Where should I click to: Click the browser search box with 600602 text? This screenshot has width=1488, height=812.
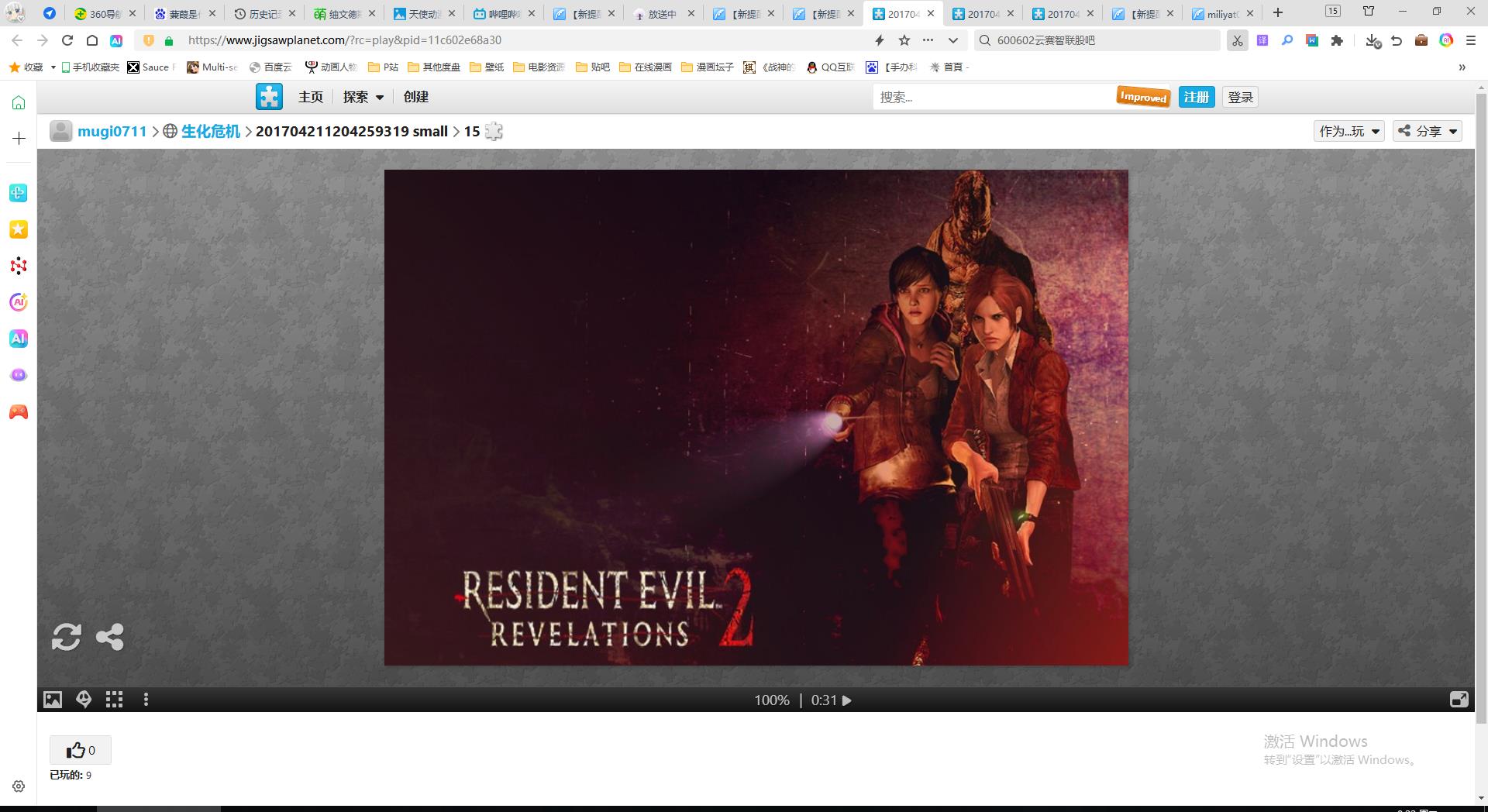(x=1098, y=40)
